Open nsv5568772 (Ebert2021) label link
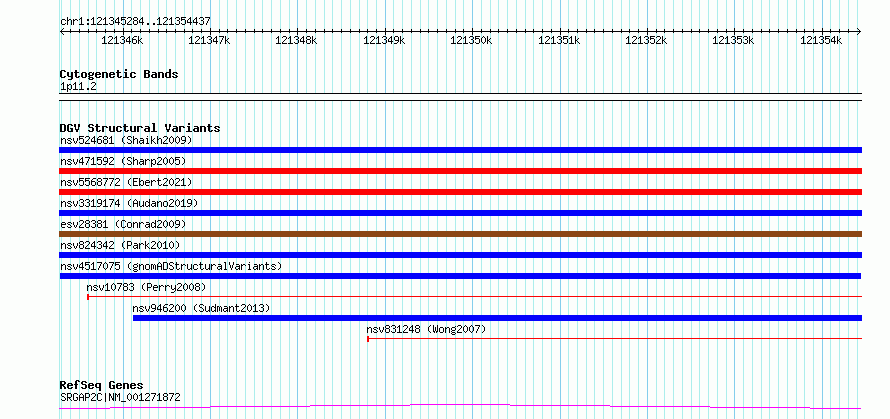Screen dimensions: 890x419 126,182
